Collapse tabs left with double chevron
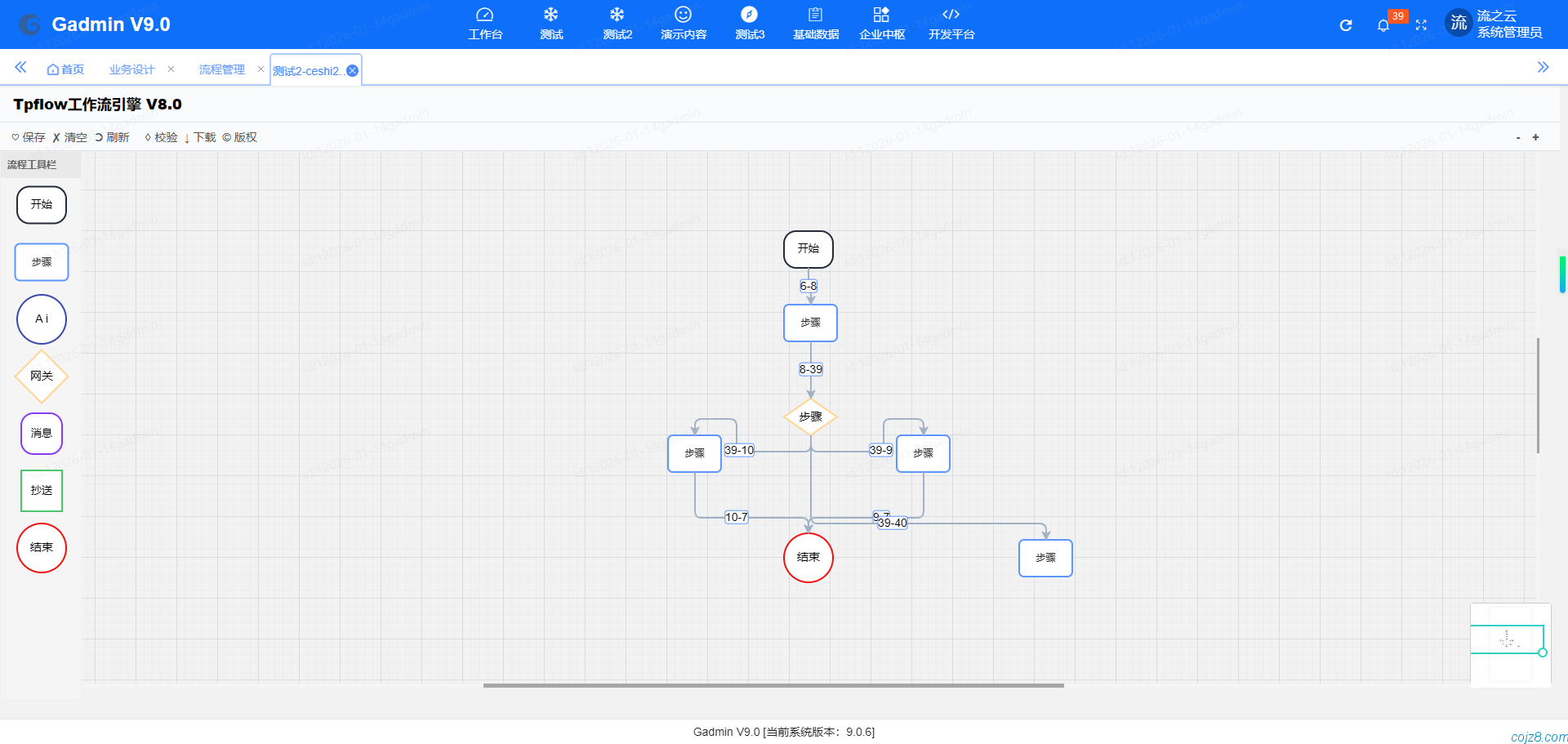The height and width of the screenshot is (744, 1568). (x=20, y=68)
